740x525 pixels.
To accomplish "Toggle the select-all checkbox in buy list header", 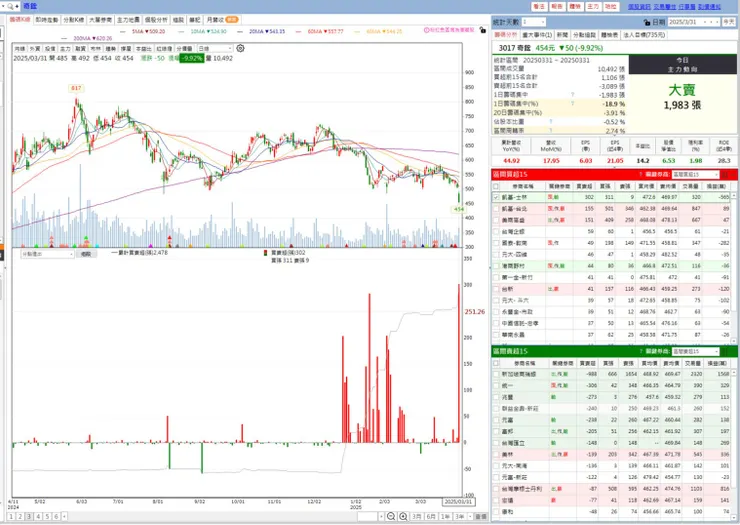I will [496, 186].
